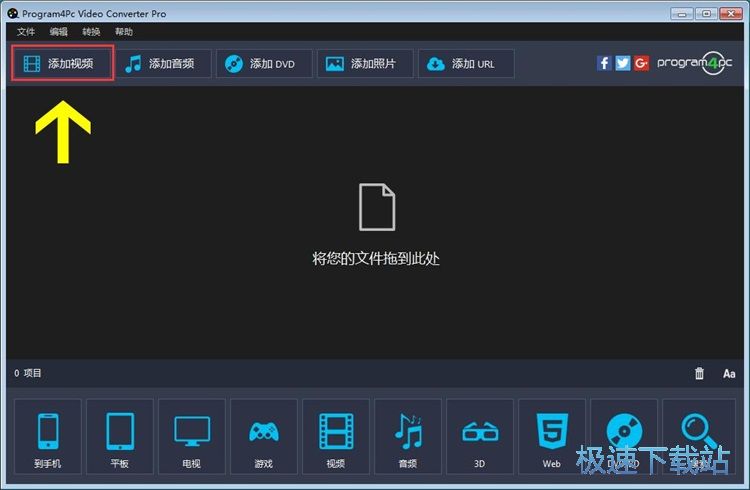This screenshot has width=750, height=490.
Task: Open the Twitter link icon
Action: [x=622, y=63]
